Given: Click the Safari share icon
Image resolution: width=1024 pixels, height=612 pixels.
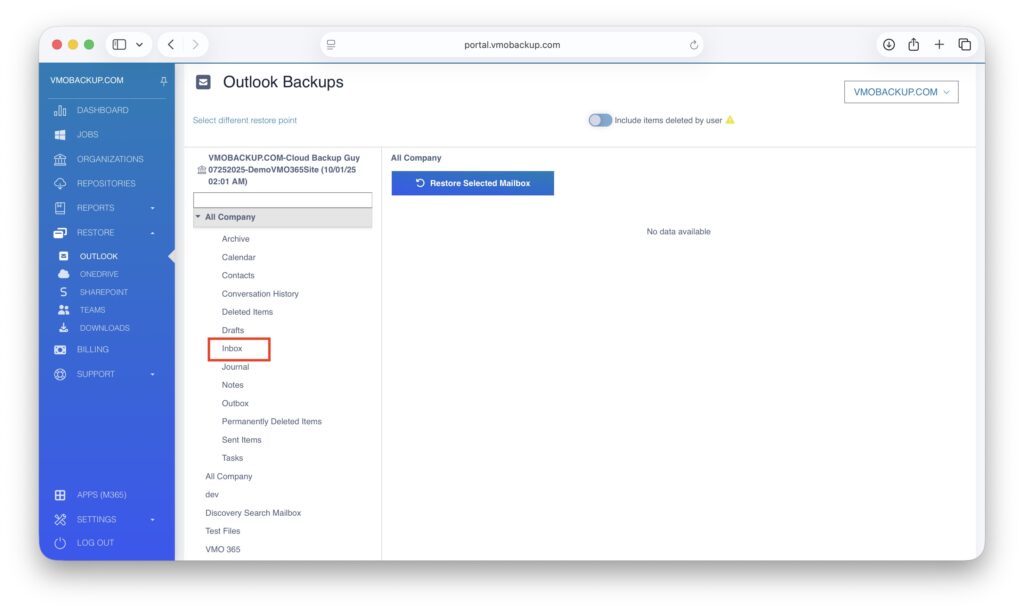Looking at the screenshot, I should click(x=913, y=45).
